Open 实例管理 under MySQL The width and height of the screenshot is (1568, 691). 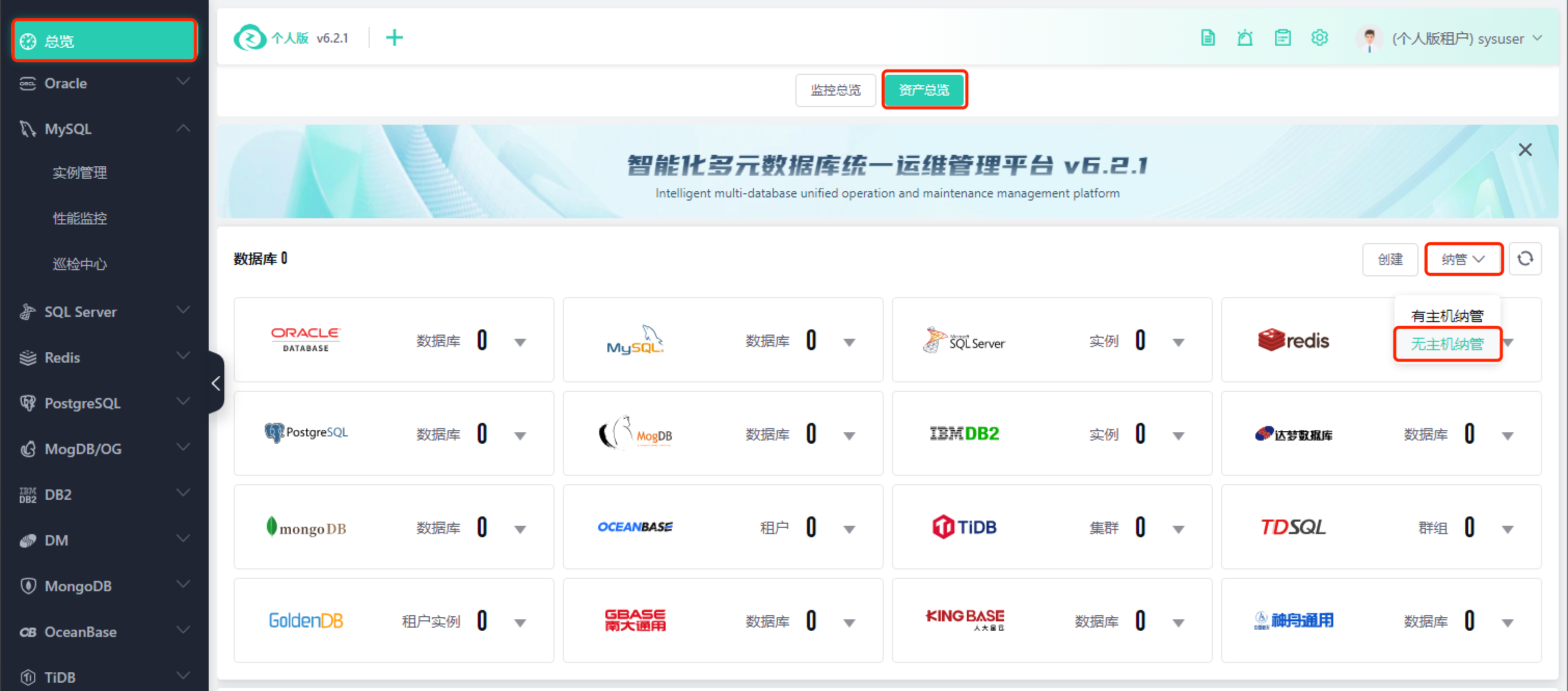coord(80,172)
